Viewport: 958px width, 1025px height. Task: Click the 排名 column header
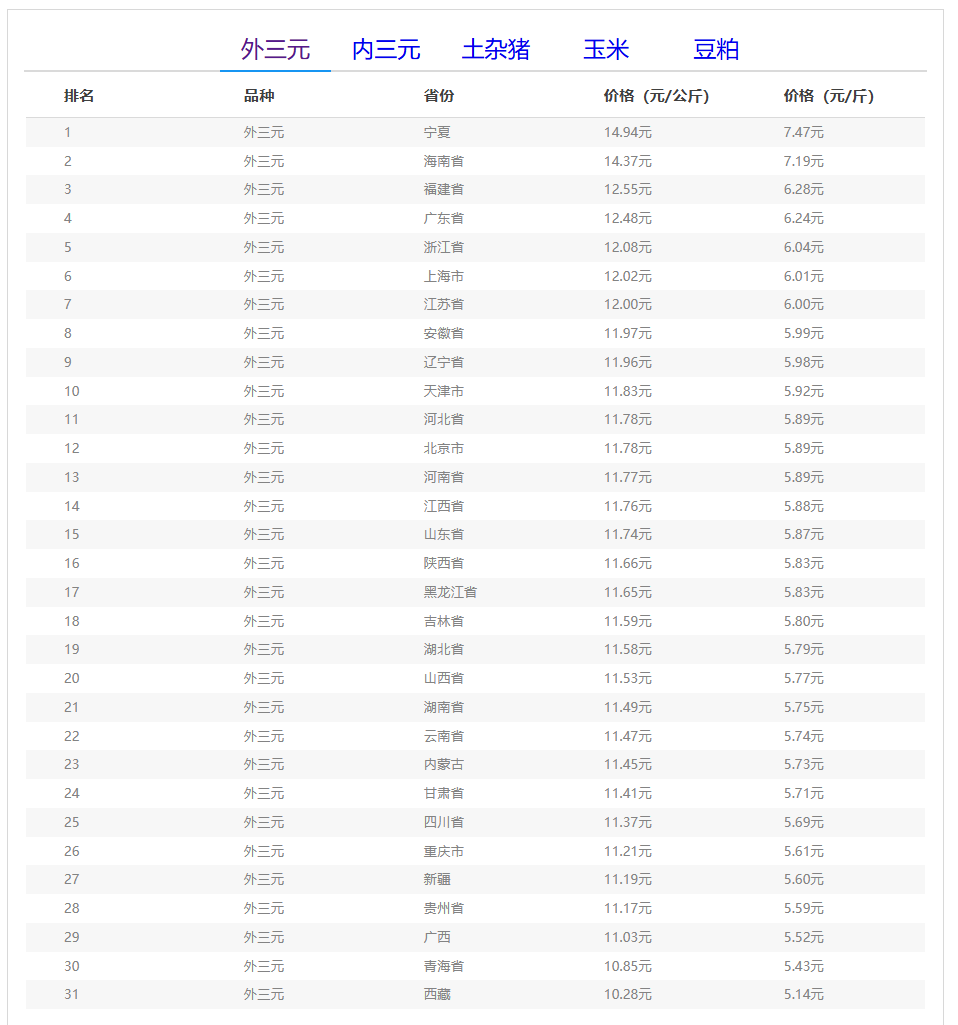click(x=79, y=96)
